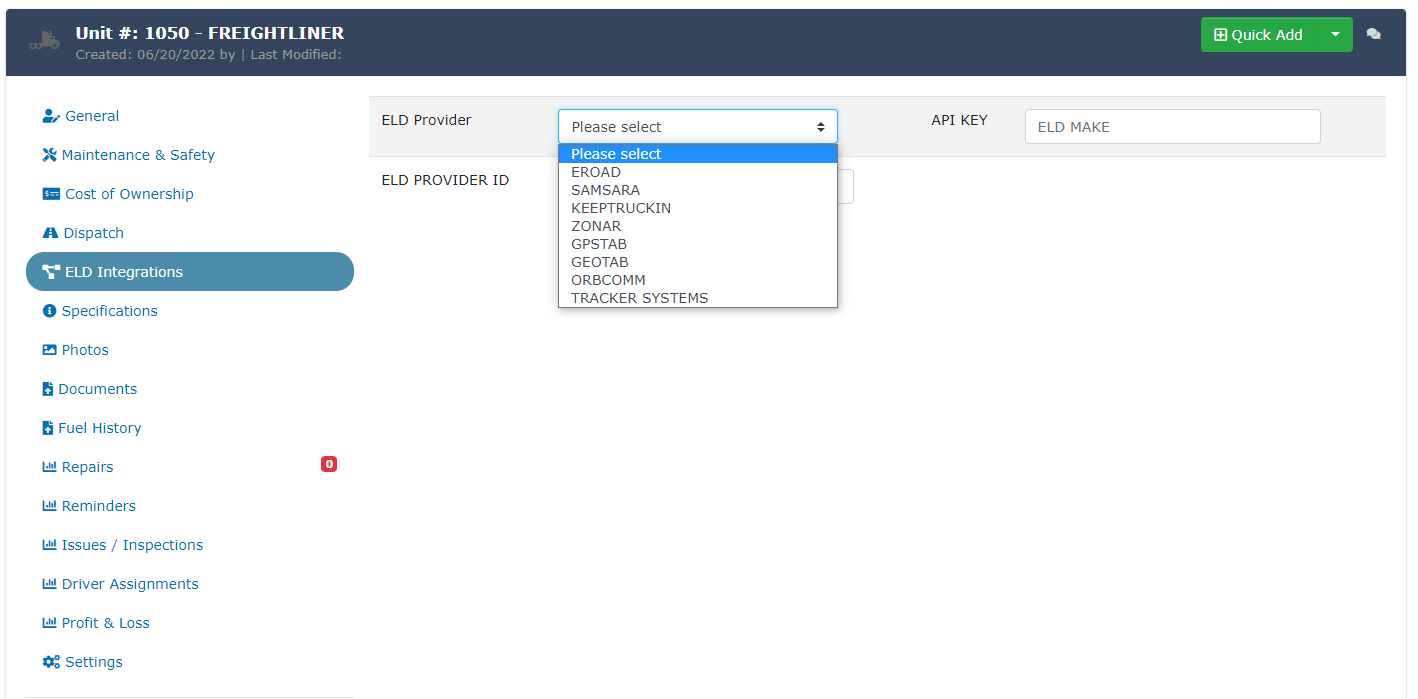Image resolution: width=1418 pixels, height=699 pixels.
Task: Click the plus icon in Quick Add
Action: pyautogui.click(x=1220, y=35)
